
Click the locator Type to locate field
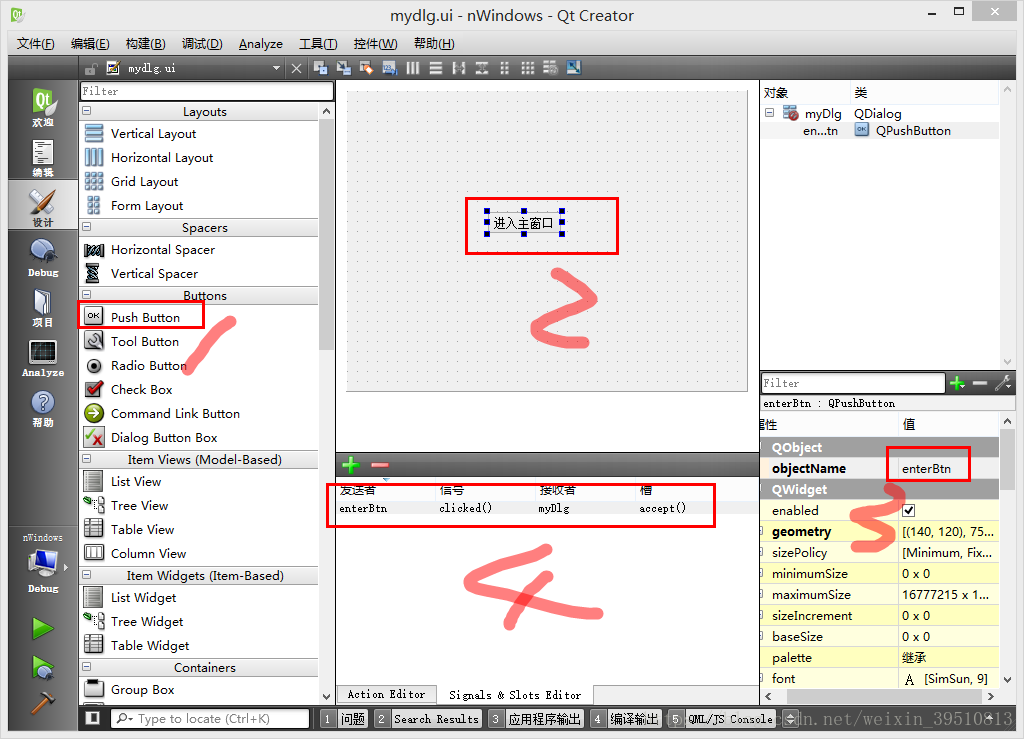point(210,719)
